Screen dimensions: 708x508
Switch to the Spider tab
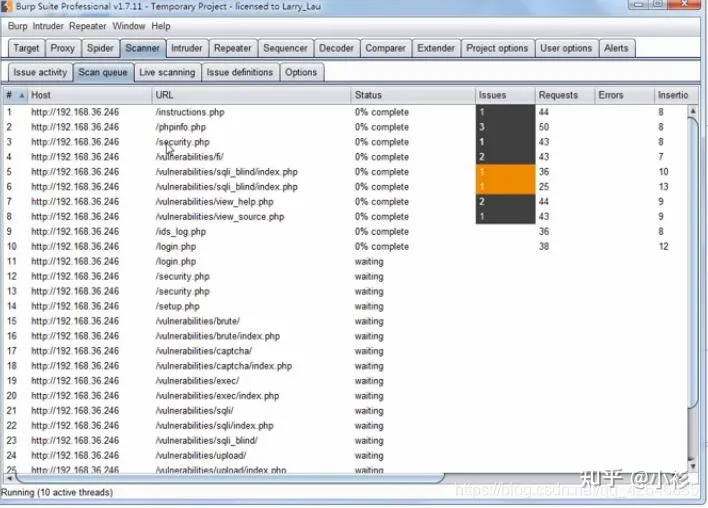point(100,48)
